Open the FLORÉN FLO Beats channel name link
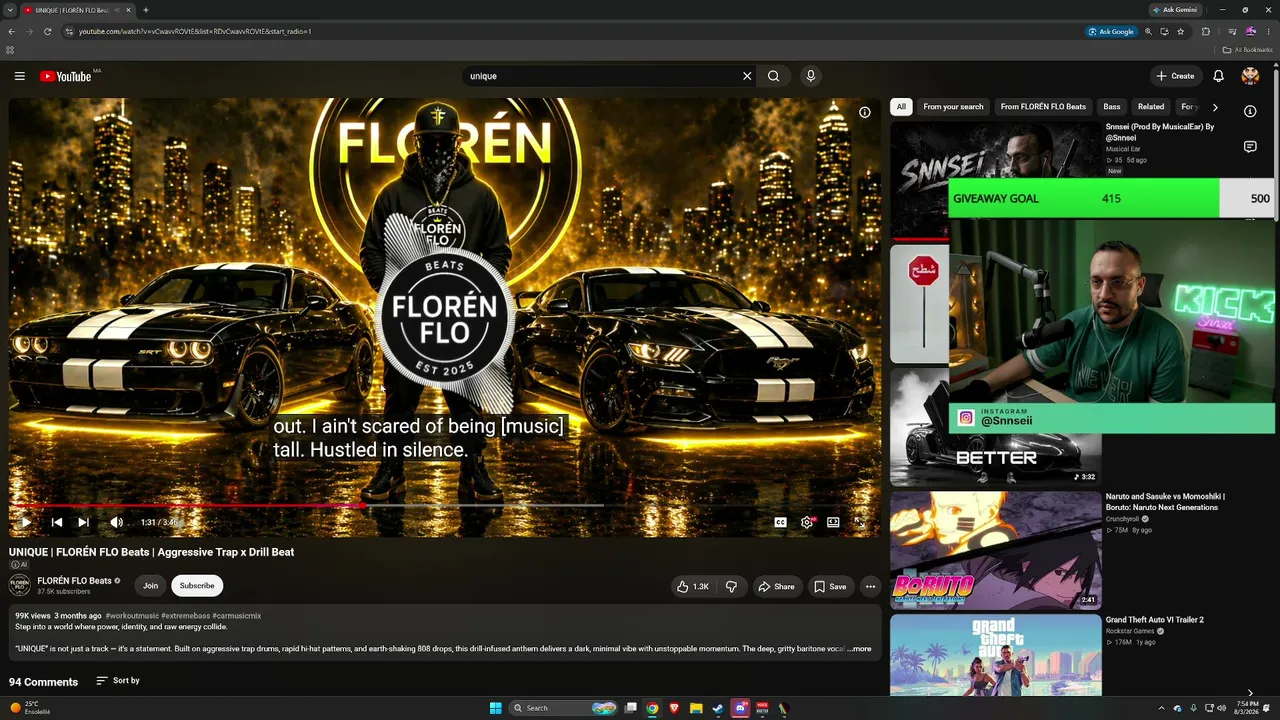This screenshot has height=720, width=1280. 74,581
